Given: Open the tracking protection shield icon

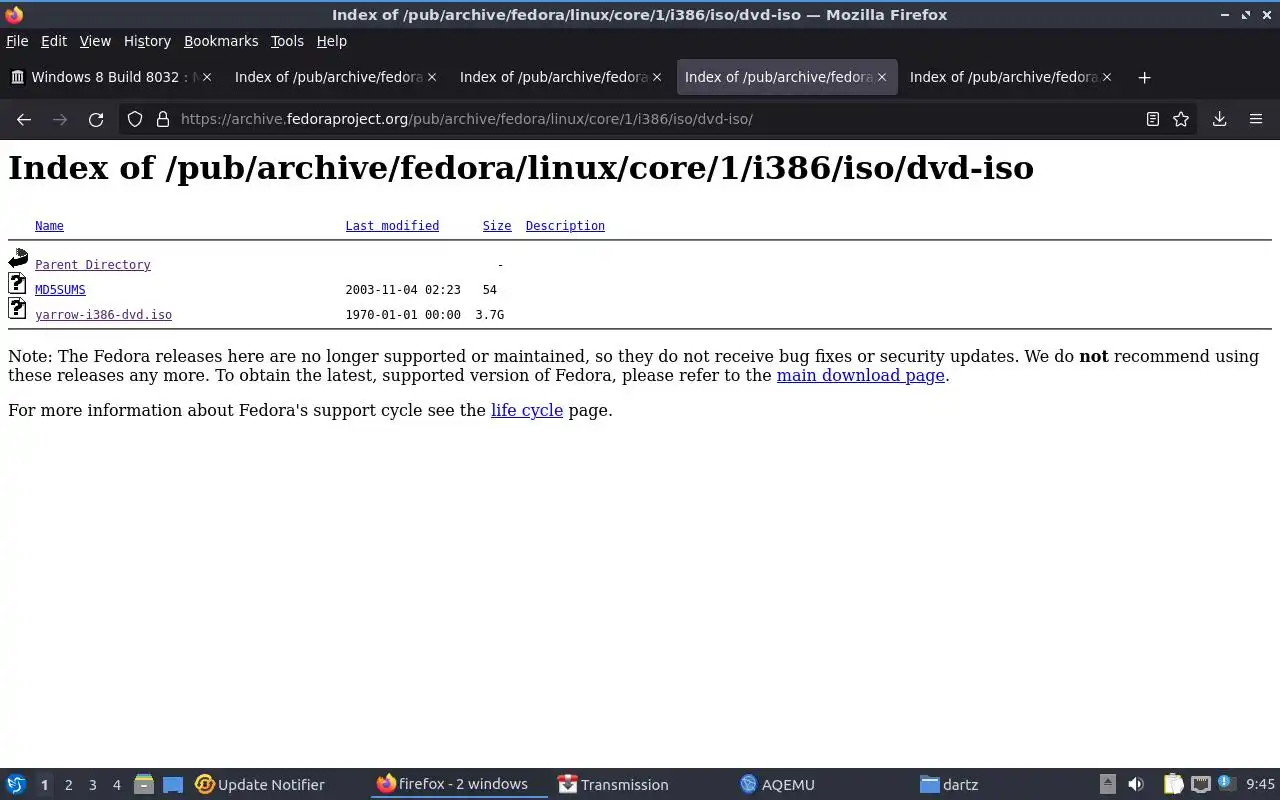Looking at the screenshot, I should point(135,119).
